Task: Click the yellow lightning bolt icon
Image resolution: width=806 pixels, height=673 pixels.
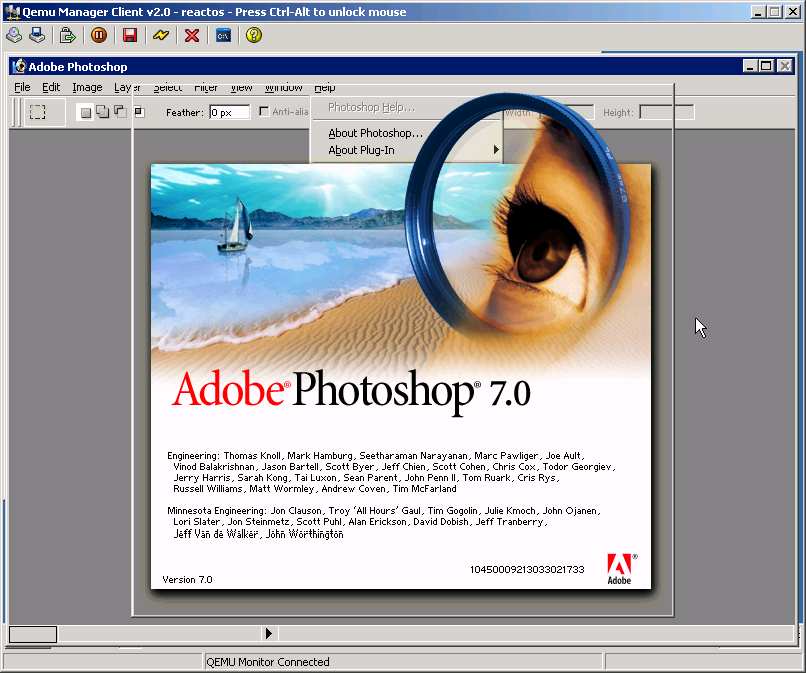Action: (x=161, y=35)
